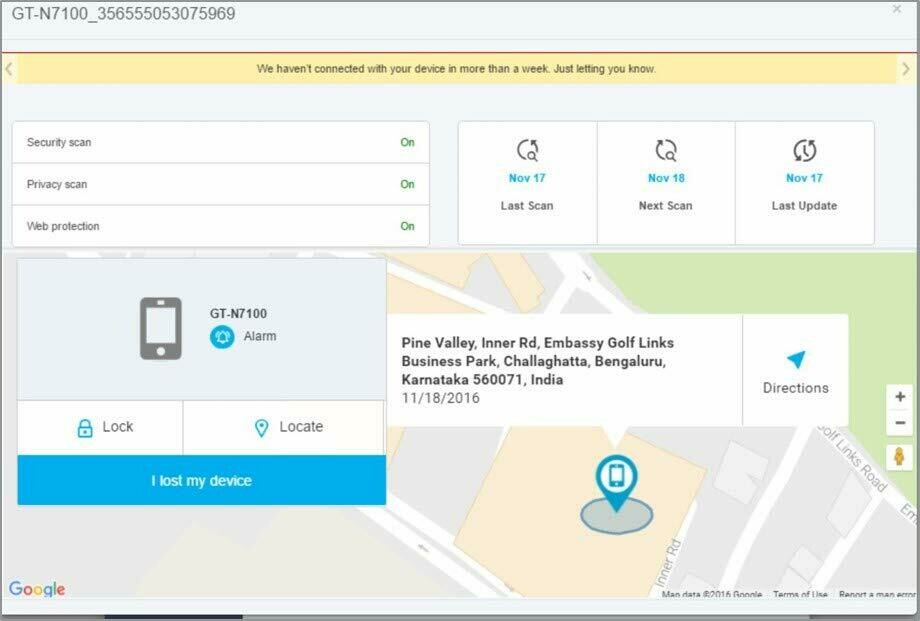Disable Web protection
920x621 pixels.
click(407, 227)
